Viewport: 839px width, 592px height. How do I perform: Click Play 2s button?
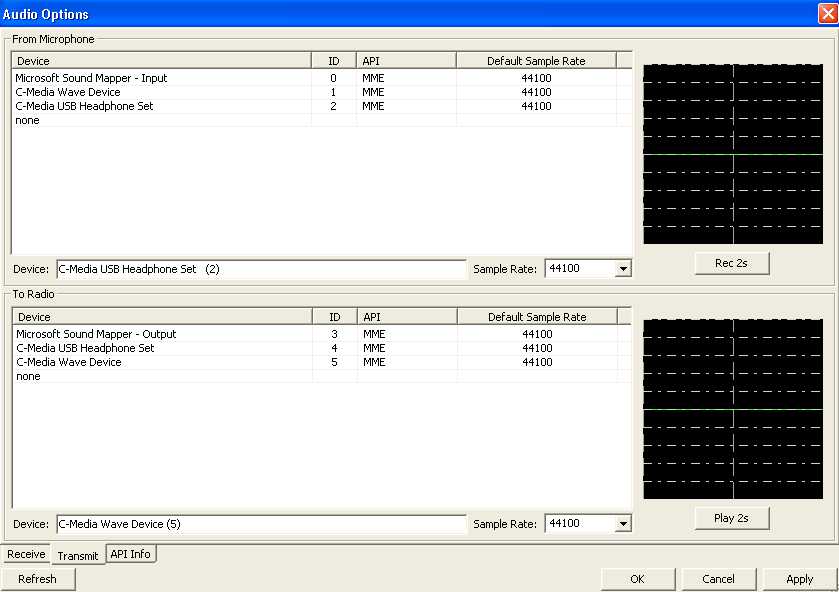[x=731, y=518]
